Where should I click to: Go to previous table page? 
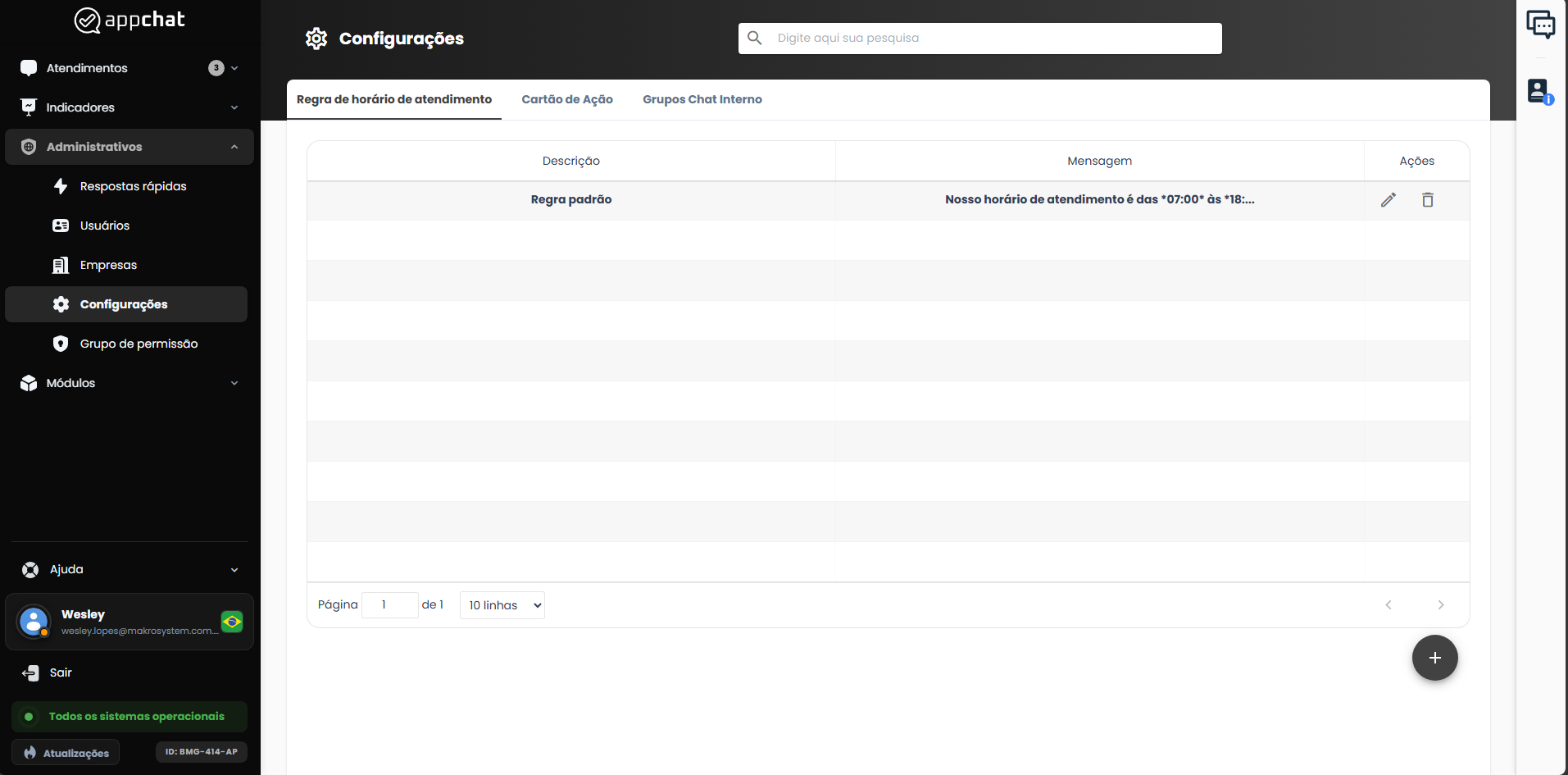1388,605
